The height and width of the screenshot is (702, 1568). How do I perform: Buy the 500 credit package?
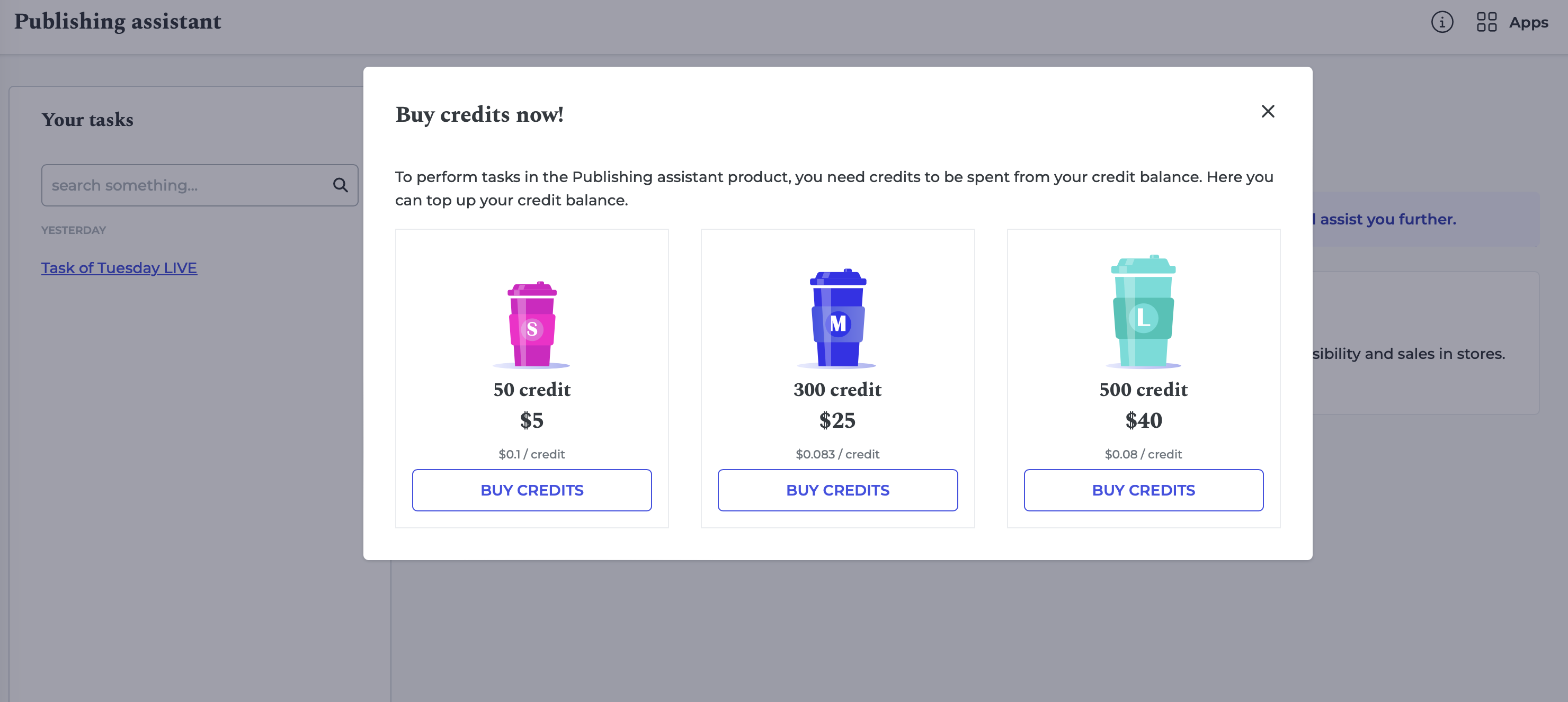click(1144, 490)
